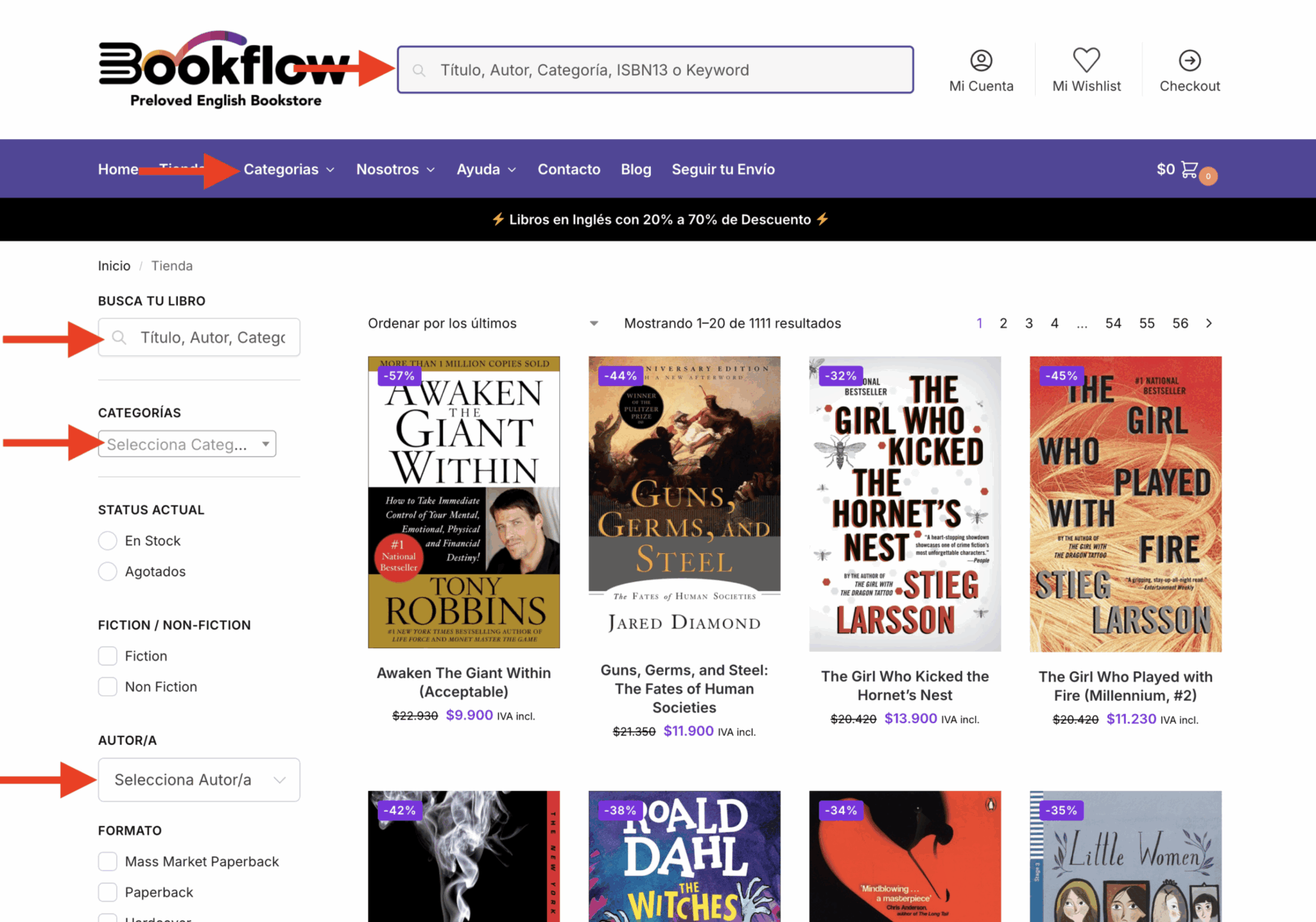1316x922 pixels.
Task: Open Little Women book cover
Action: (x=1125, y=856)
